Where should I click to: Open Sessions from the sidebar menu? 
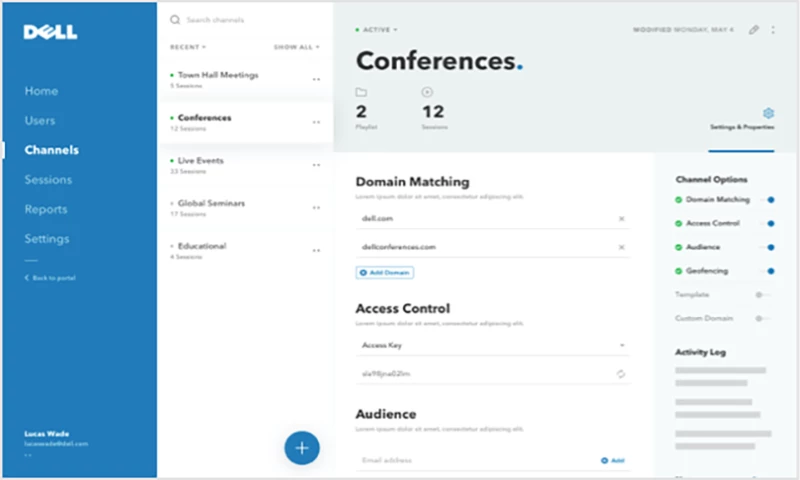(48, 180)
